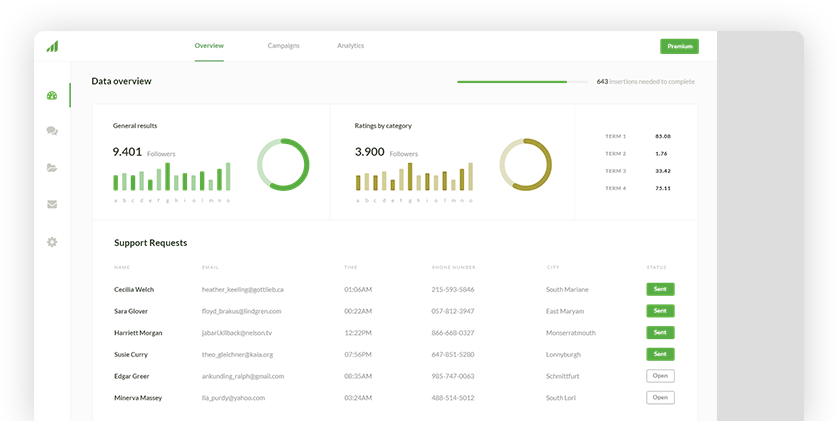Click the Premium button
This screenshot has height=421, width=838.
[679, 46]
